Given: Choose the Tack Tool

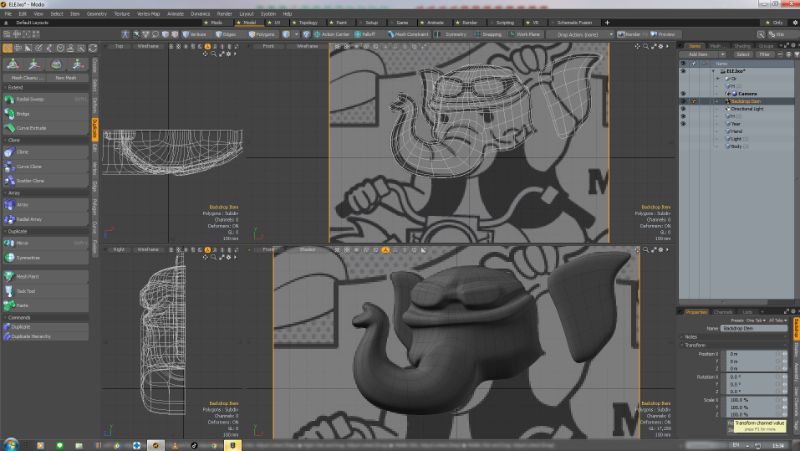Looking at the screenshot, I should click(45, 291).
